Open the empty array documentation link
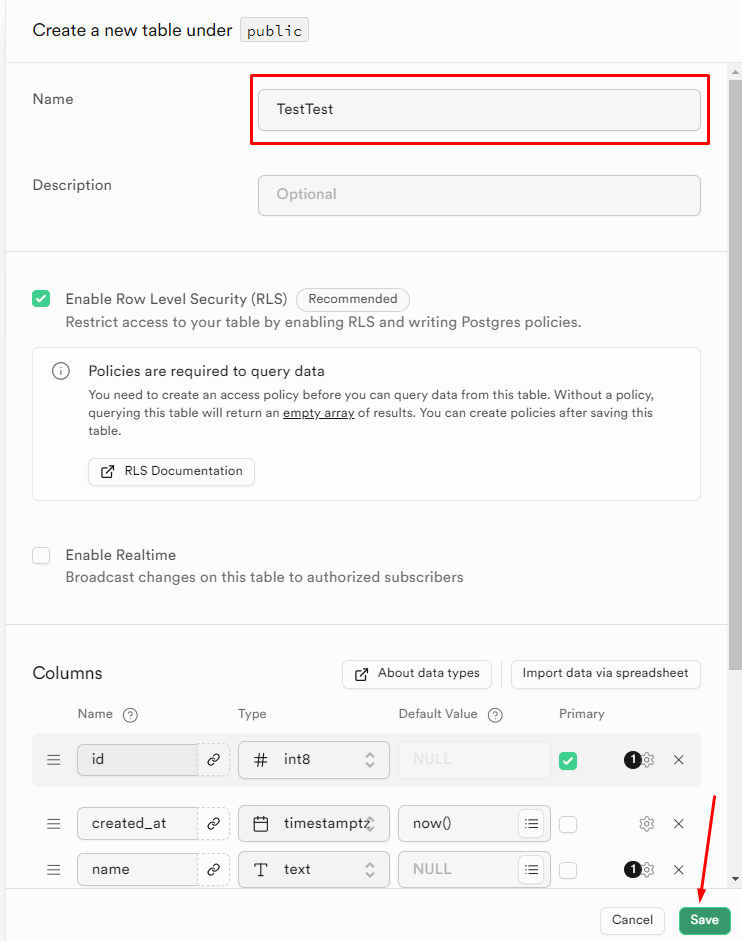The image size is (742, 941). coord(318,412)
